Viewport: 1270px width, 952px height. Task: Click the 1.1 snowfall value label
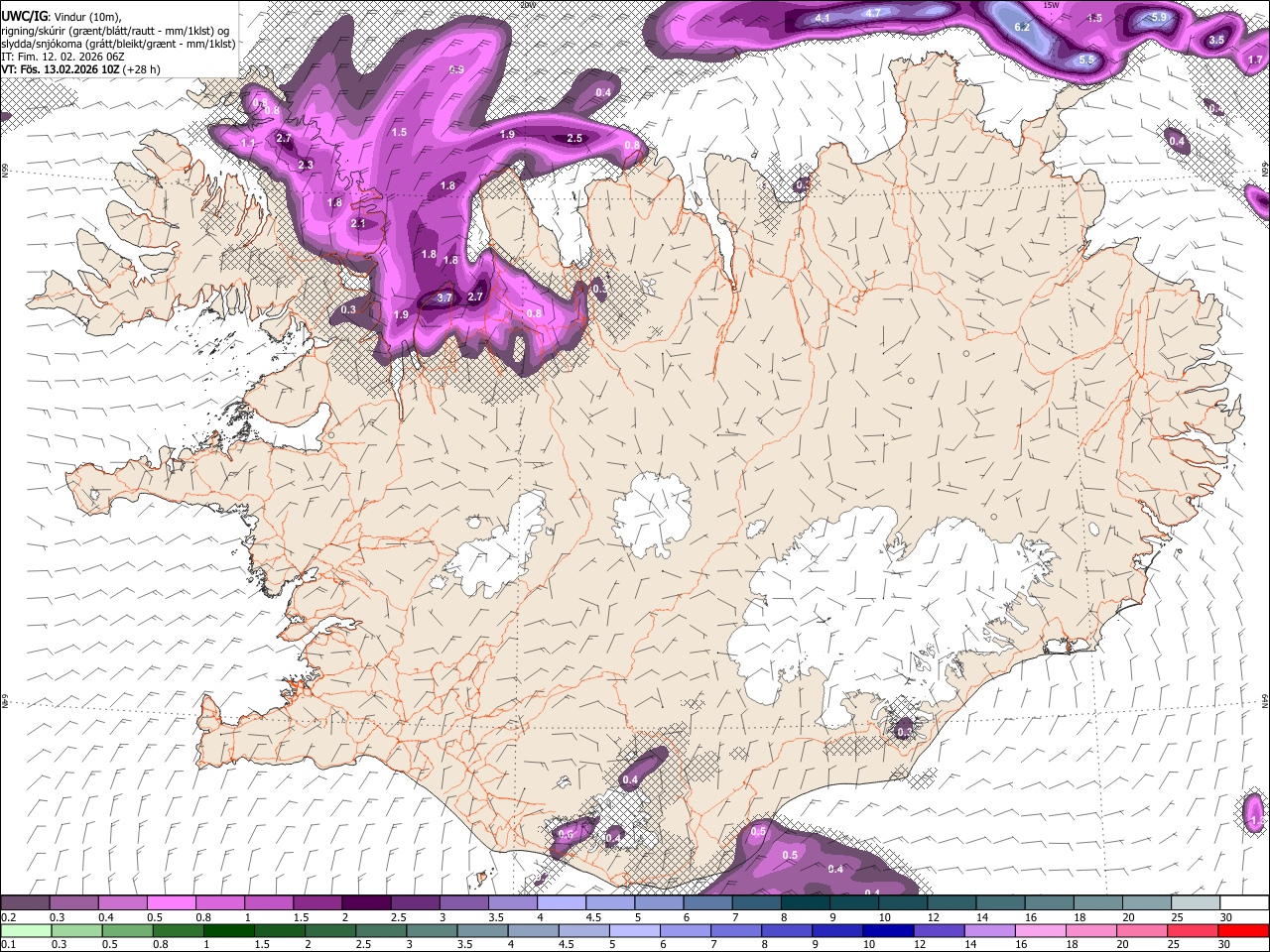pos(248,144)
